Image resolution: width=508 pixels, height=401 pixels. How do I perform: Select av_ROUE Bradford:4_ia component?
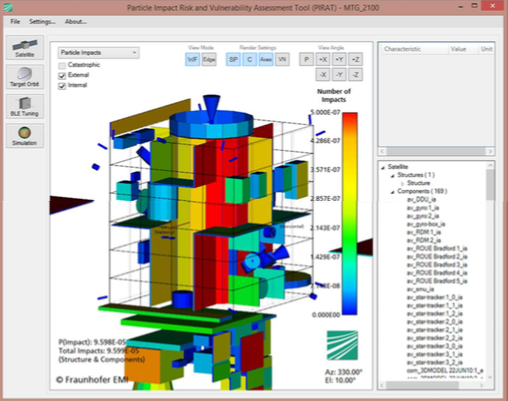(x=437, y=273)
